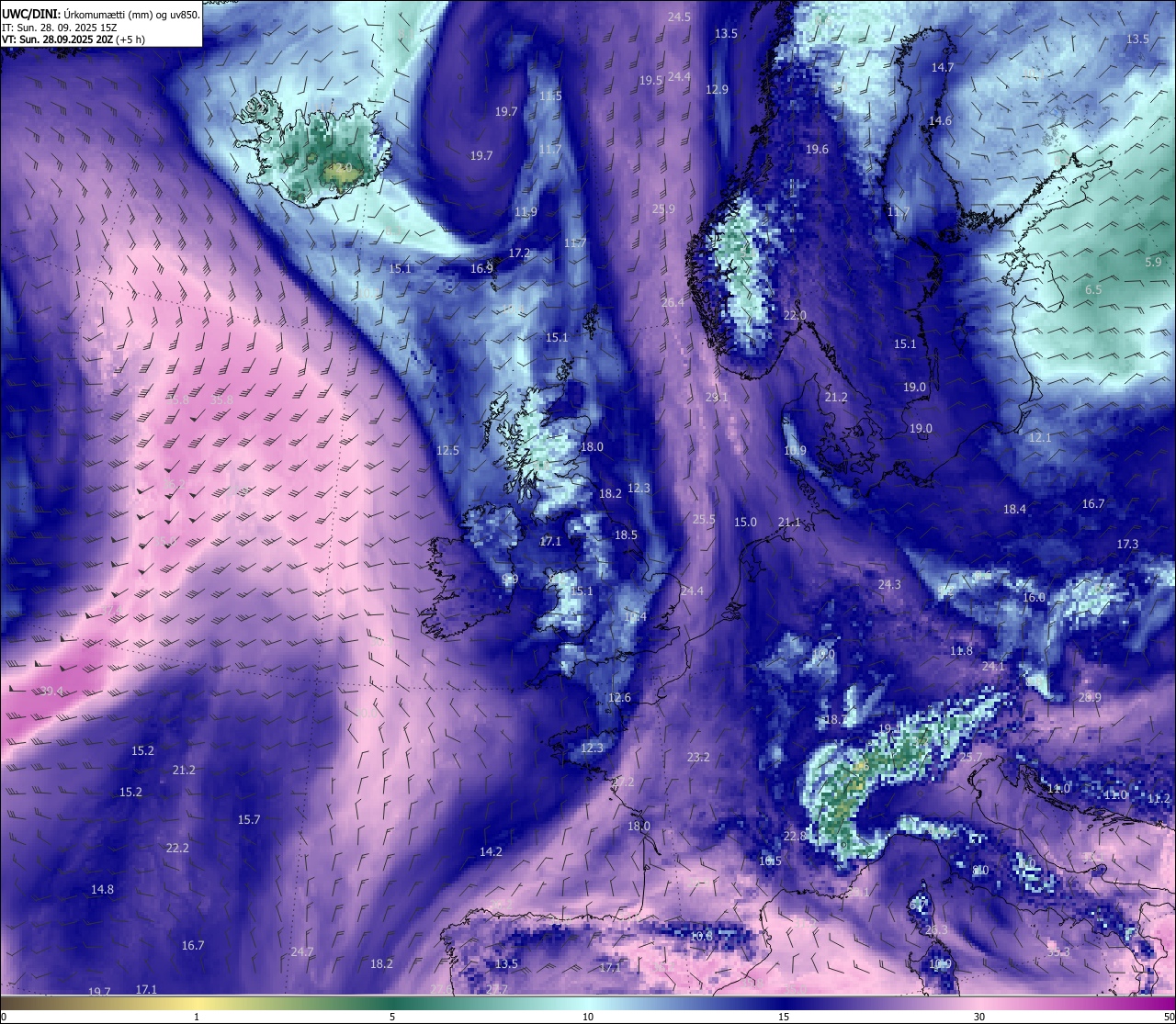Click the 23.2 value over France
This screenshot has height=1024, width=1176.
[x=698, y=757]
